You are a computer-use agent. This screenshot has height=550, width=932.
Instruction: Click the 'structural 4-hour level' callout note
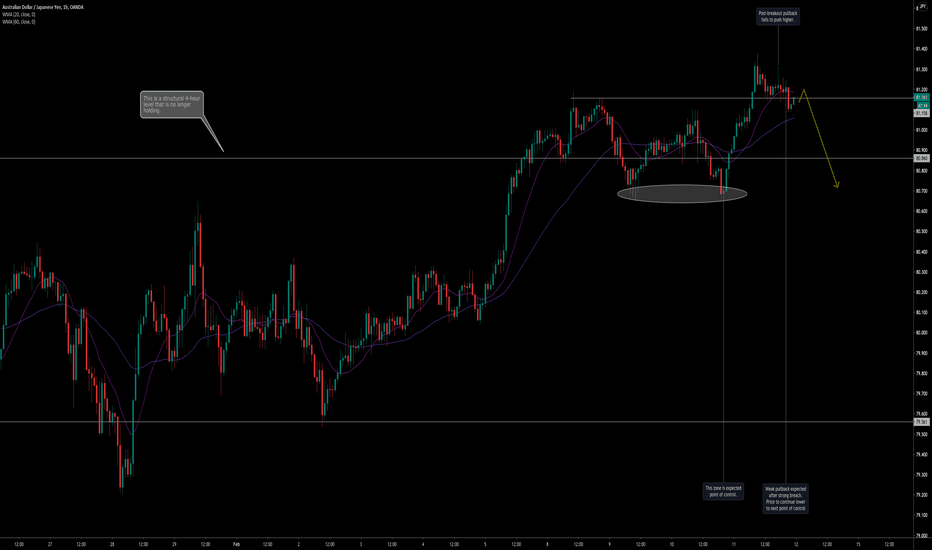(x=172, y=105)
